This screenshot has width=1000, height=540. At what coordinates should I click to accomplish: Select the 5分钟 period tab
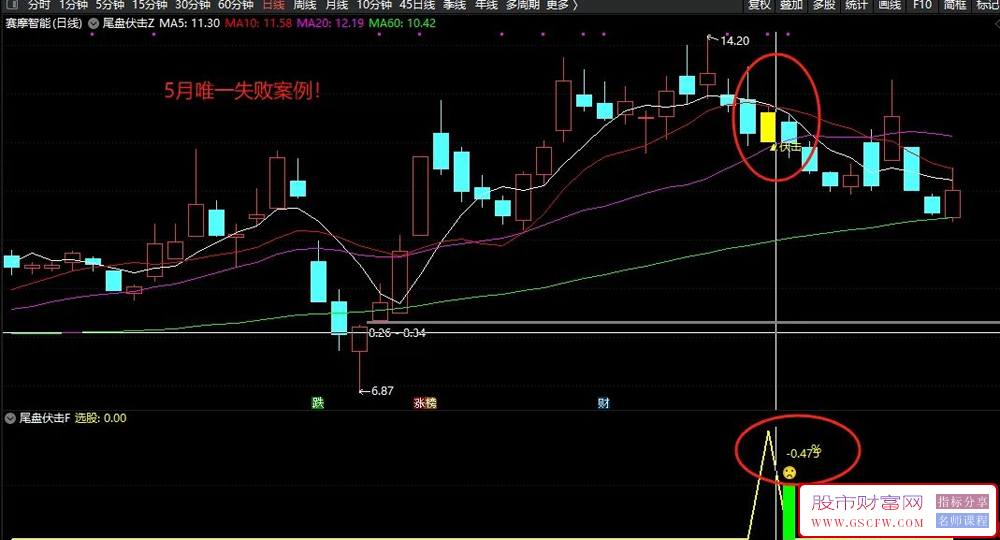click(x=110, y=4)
